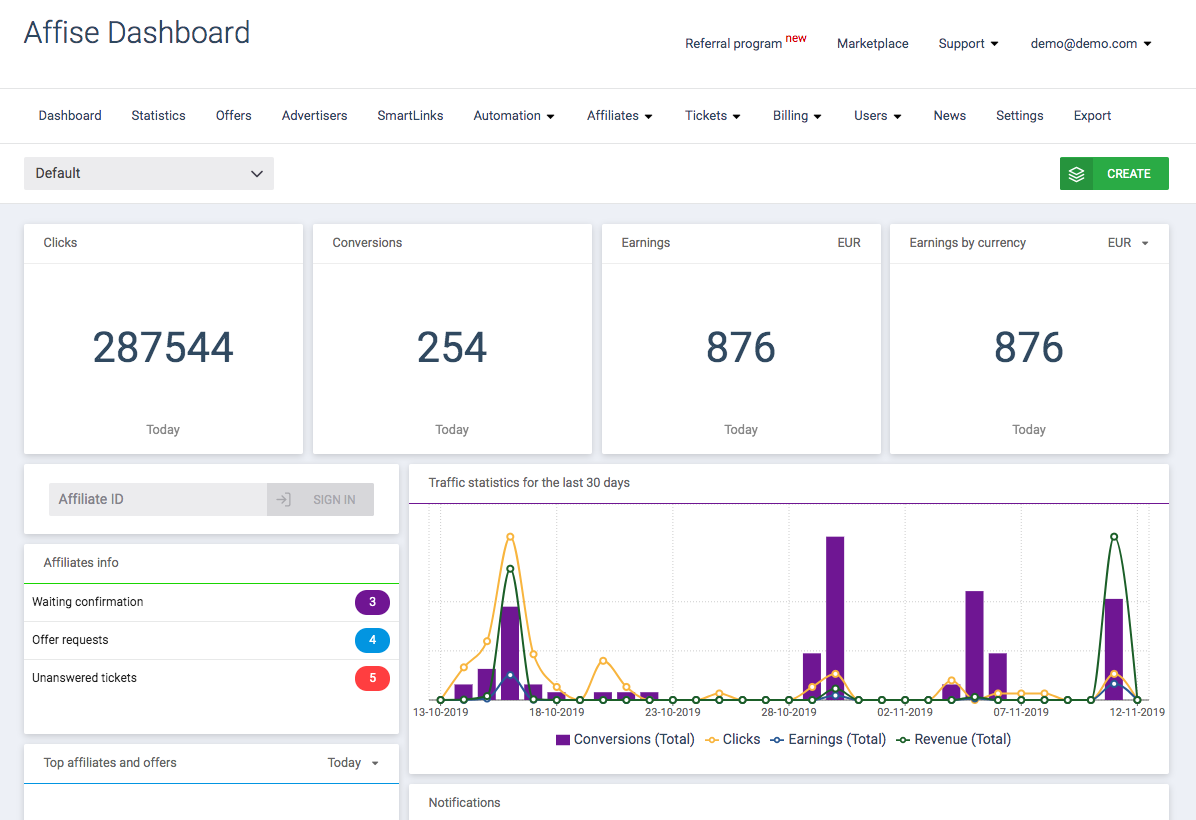The width and height of the screenshot is (1196, 820).
Task: Click the blue Offer requests badge showing 4
Action: [x=372, y=640]
